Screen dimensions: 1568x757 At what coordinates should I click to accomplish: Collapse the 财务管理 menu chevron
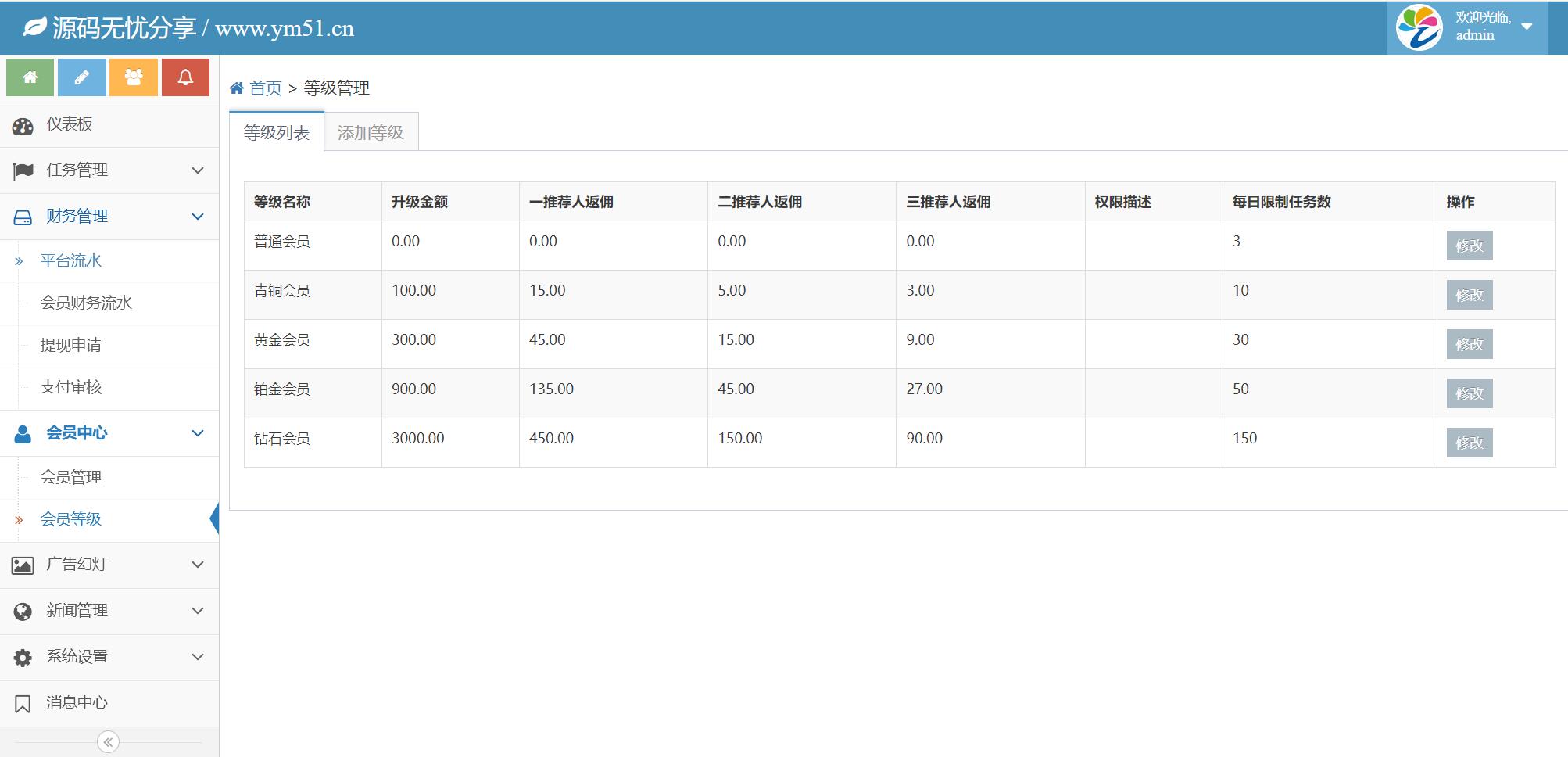coord(198,217)
